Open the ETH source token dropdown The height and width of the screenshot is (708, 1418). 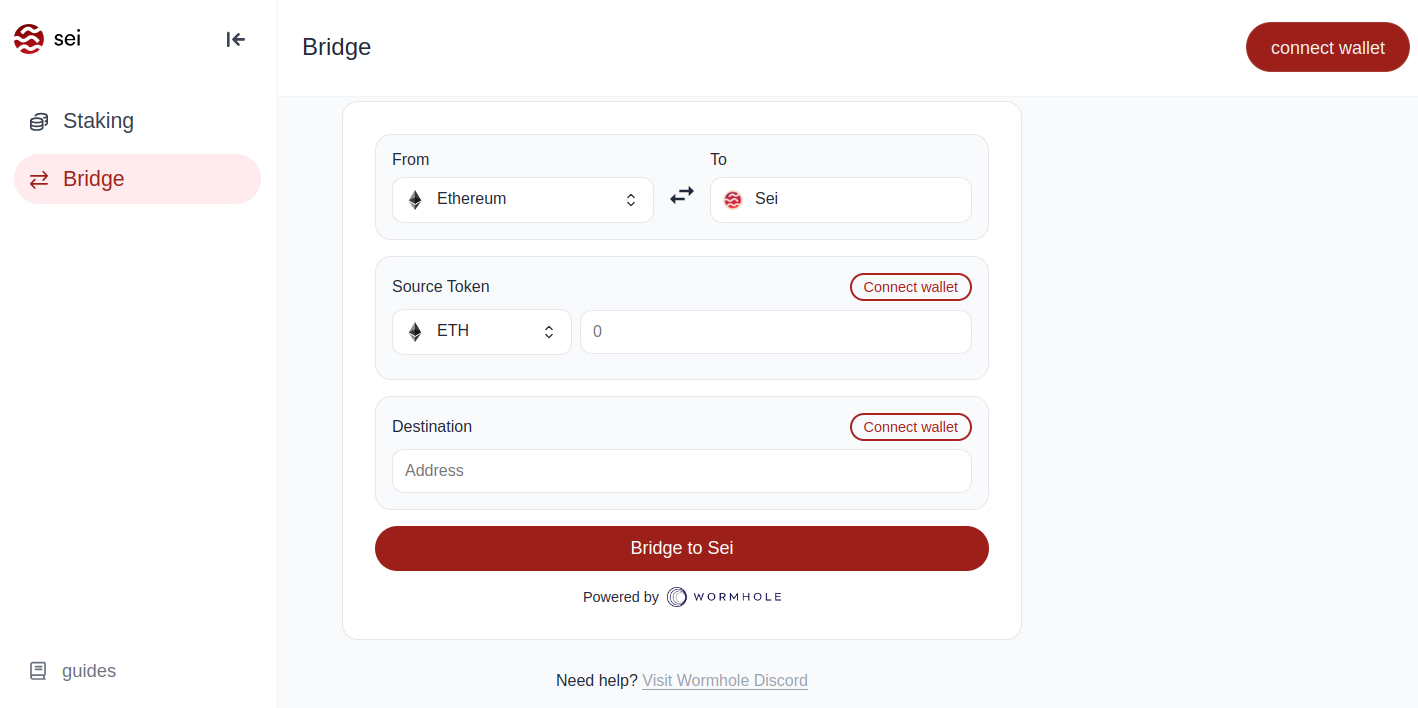(x=482, y=332)
